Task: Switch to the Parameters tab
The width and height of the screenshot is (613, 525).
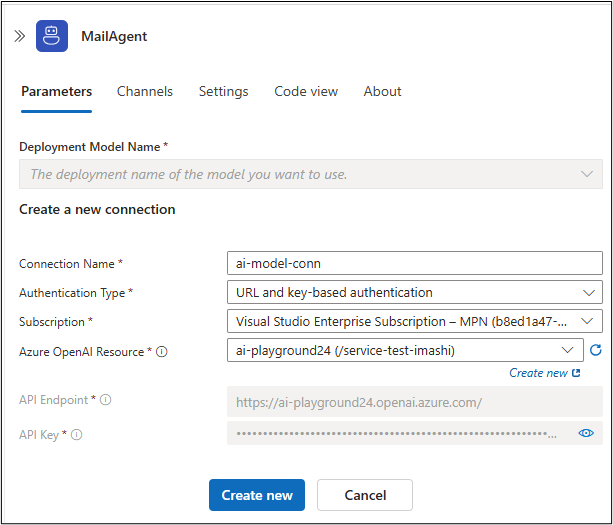Action: coord(56,91)
